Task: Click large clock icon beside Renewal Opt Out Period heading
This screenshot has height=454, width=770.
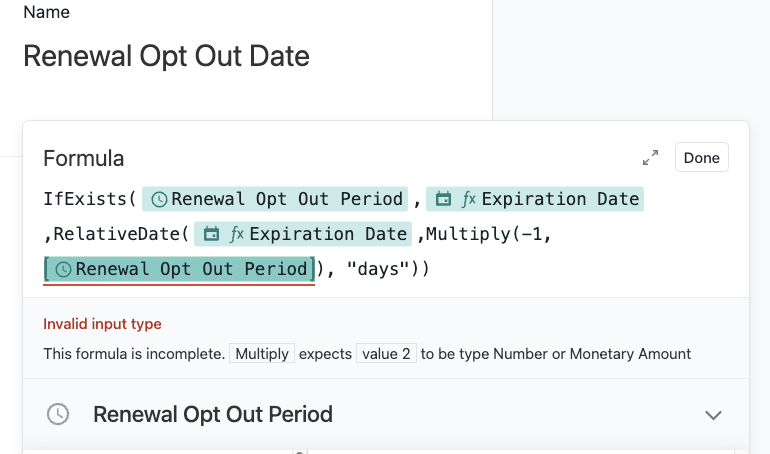Action: (58, 414)
